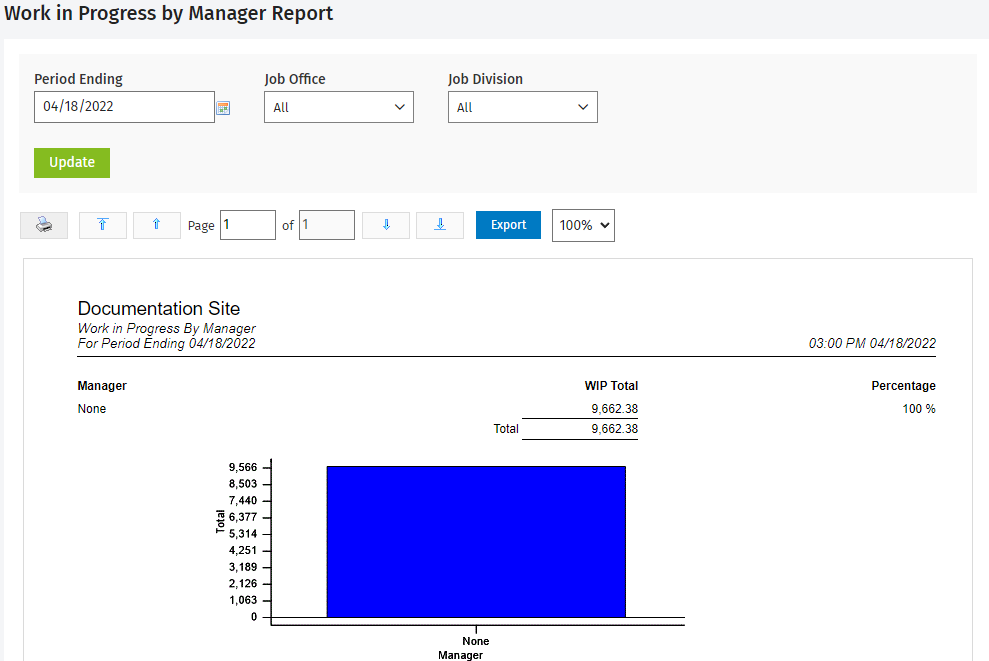Click the 100 % percentage value
The width and height of the screenshot is (989, 661).
pos(919,409)
